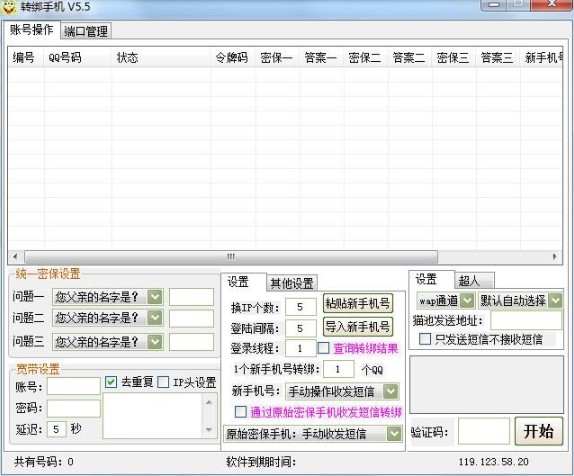Click the table scrollbar left arrow
Screen dimensions: 574x476
pos(15,256)
